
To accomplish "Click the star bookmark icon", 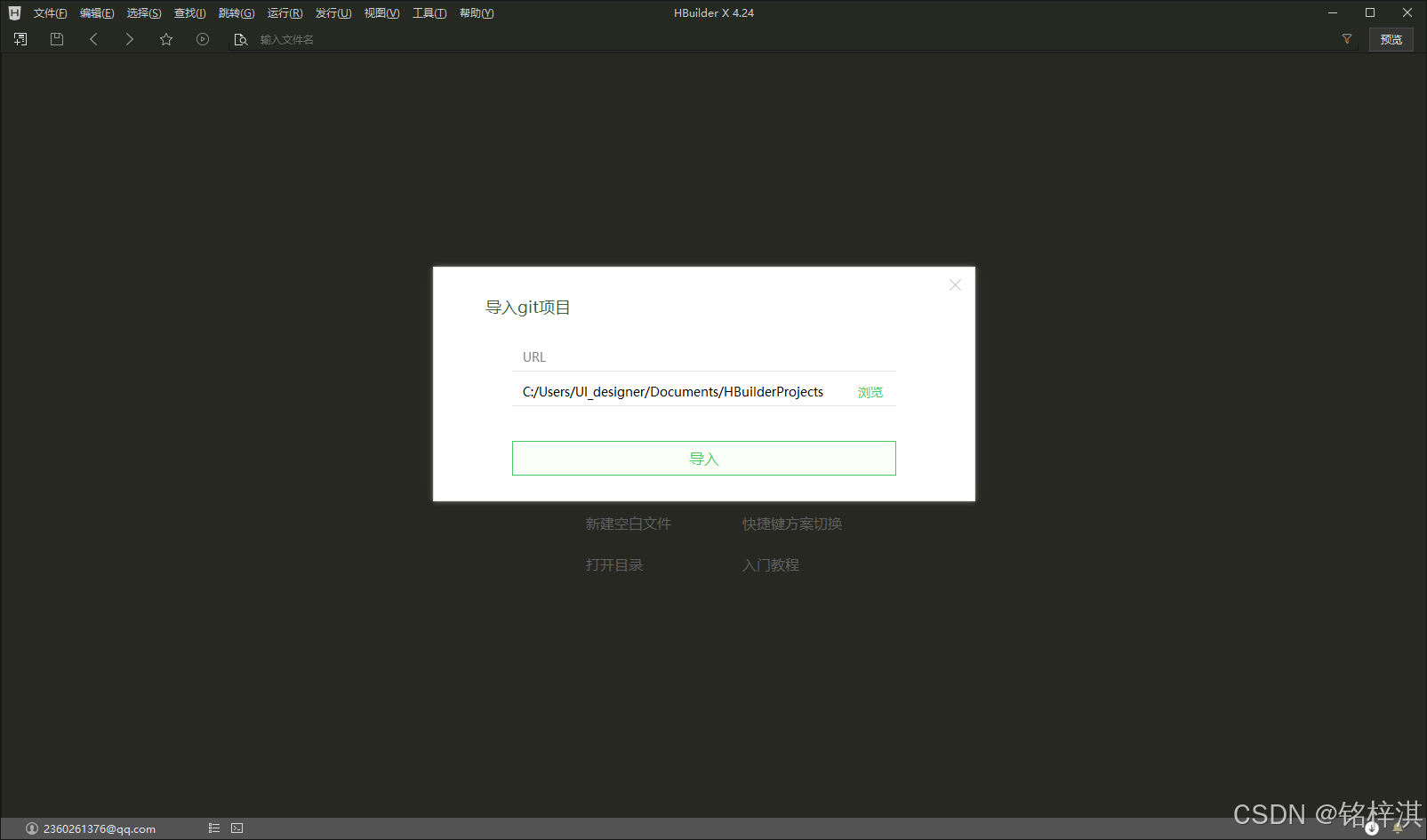I will (x=166, y=39).
